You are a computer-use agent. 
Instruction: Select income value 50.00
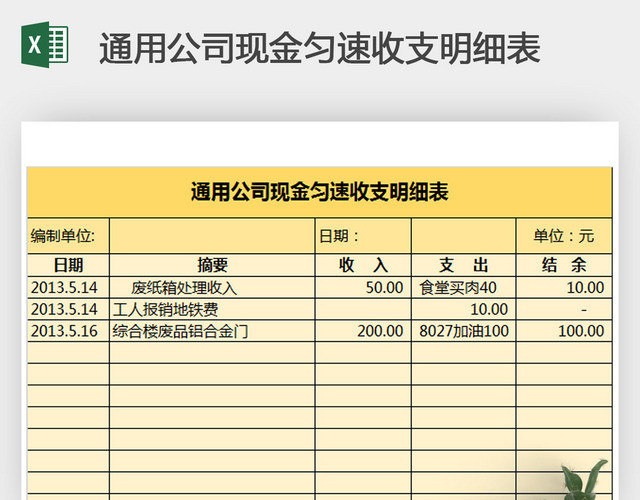363,287
